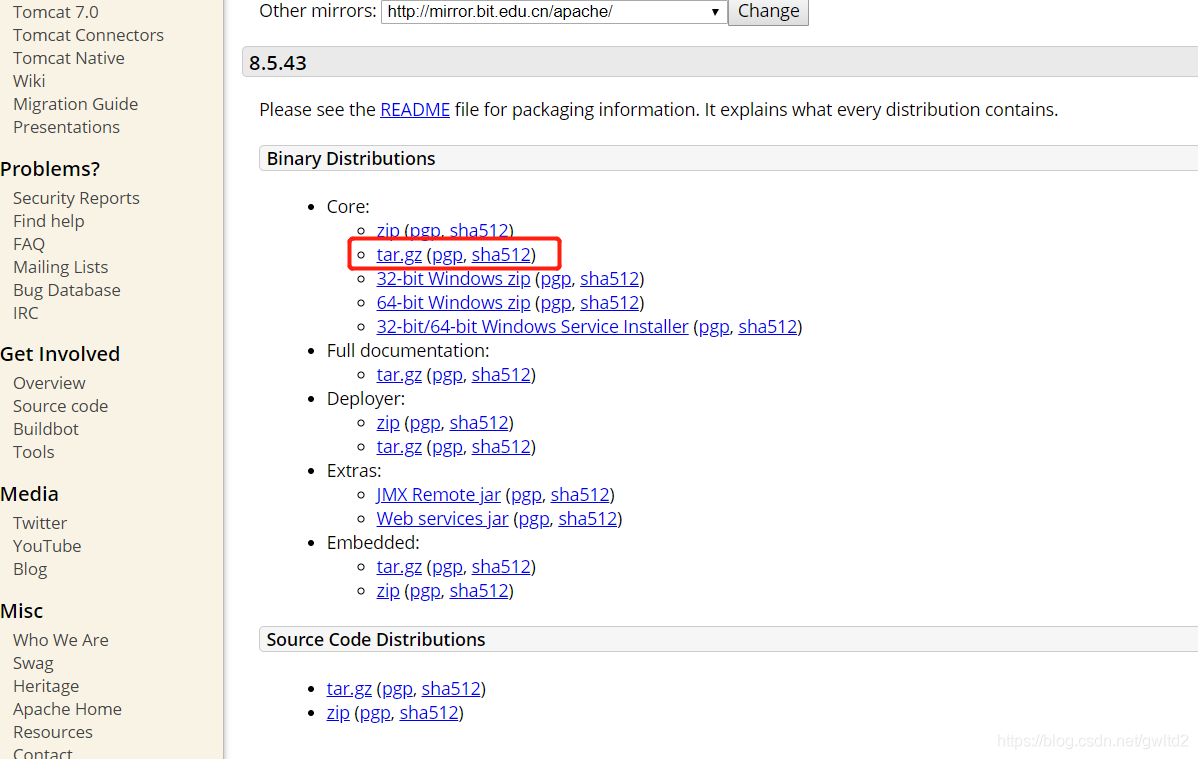Open pgp for Web services jar
The image size is (1198, 759).
[x=534, y=518]
